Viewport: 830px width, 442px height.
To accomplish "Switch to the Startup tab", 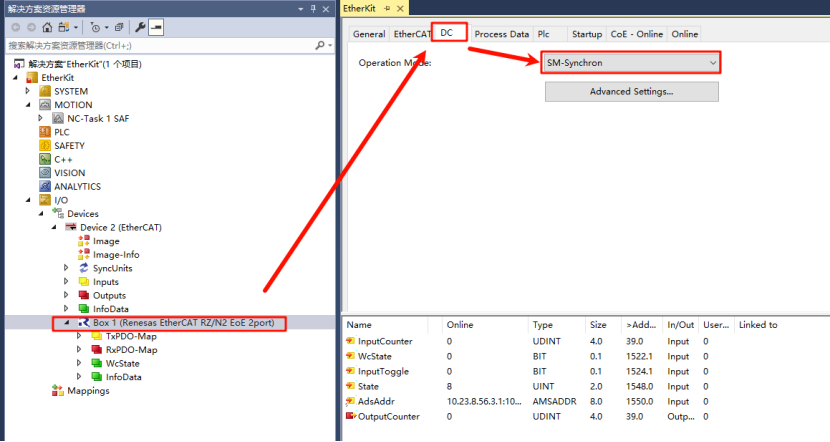I will click(587, 34).
